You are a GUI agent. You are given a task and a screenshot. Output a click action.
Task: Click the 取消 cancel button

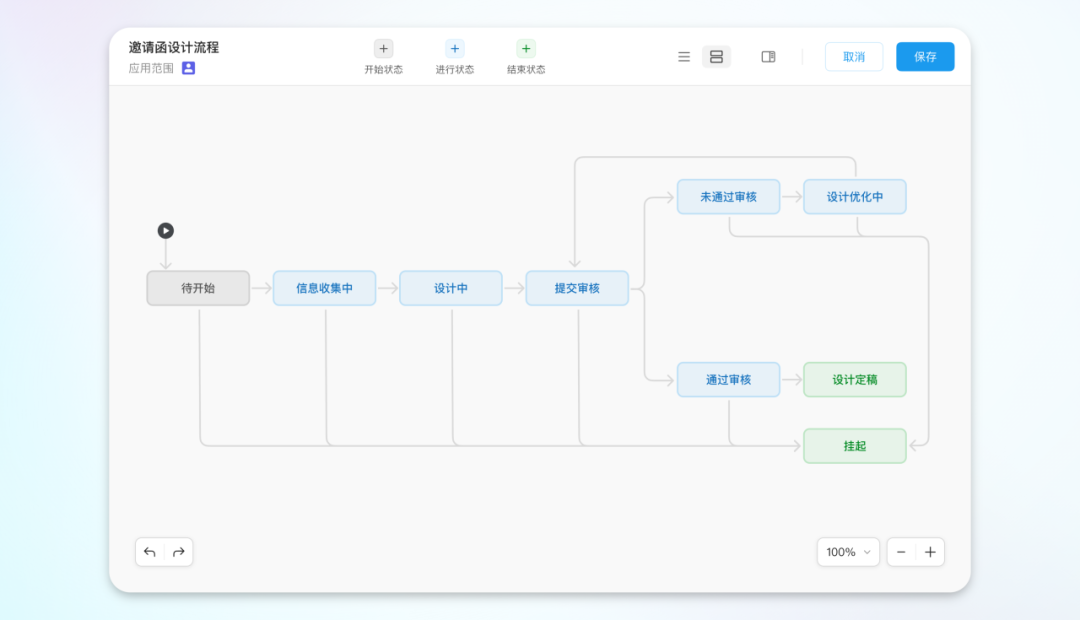(x=853, y=57)
